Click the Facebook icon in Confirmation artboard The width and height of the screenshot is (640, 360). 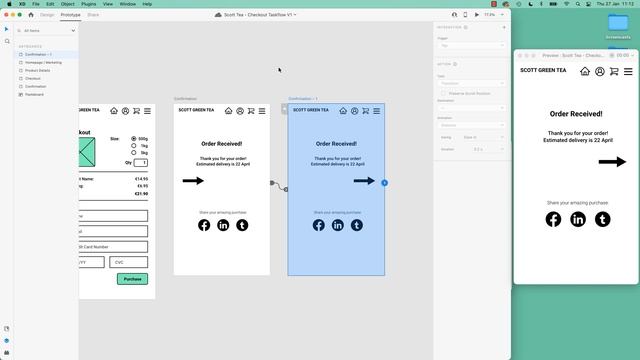204,225
